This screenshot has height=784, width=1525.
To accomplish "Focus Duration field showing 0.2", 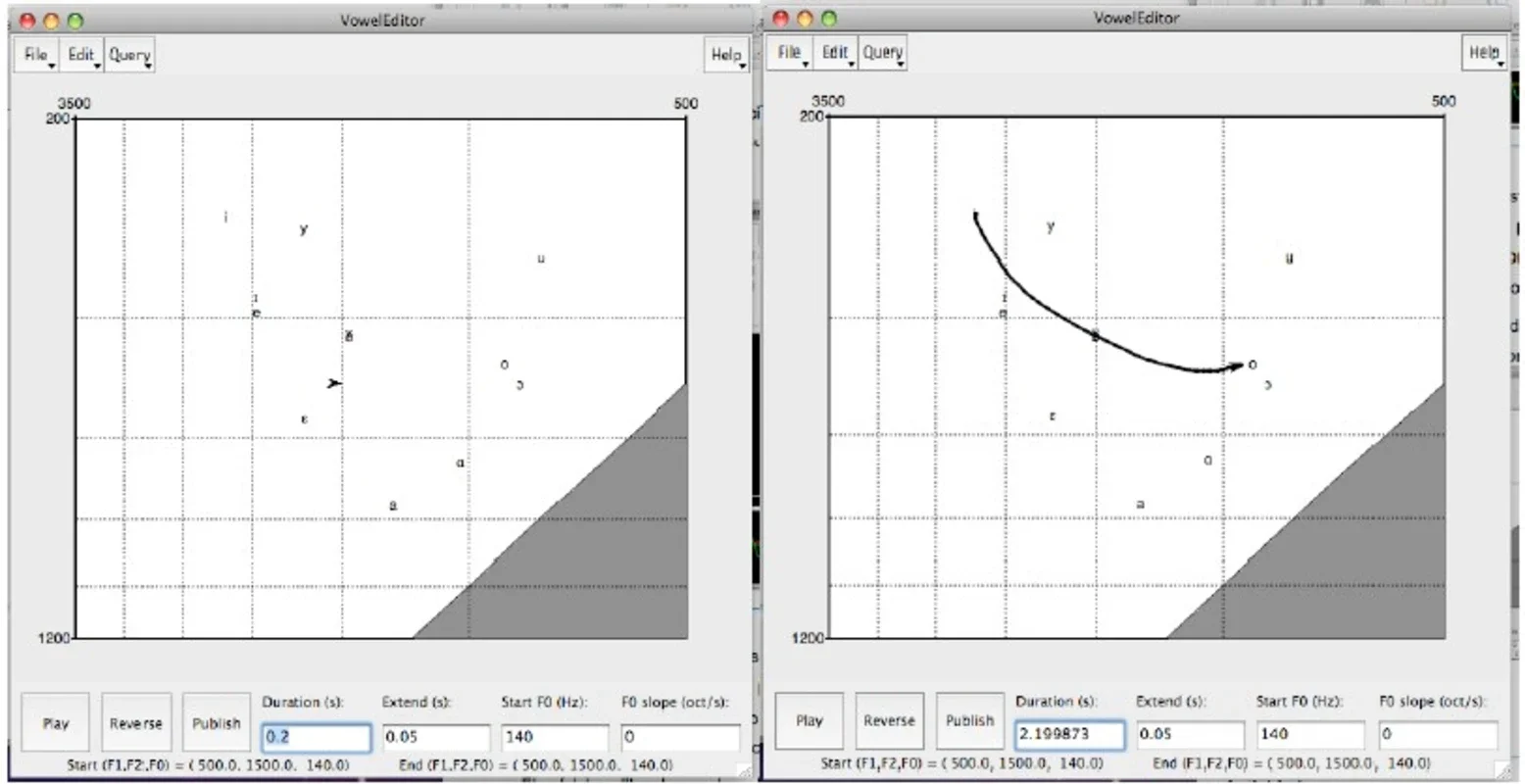I will click(x=317, y=737).
